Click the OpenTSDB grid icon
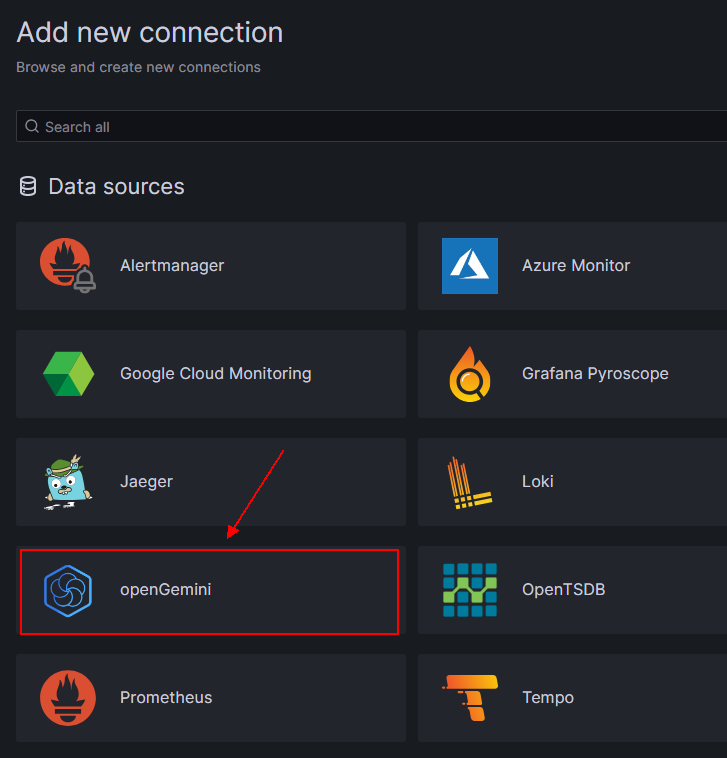This screenshot has height=758, width=727. coord(470,590)
